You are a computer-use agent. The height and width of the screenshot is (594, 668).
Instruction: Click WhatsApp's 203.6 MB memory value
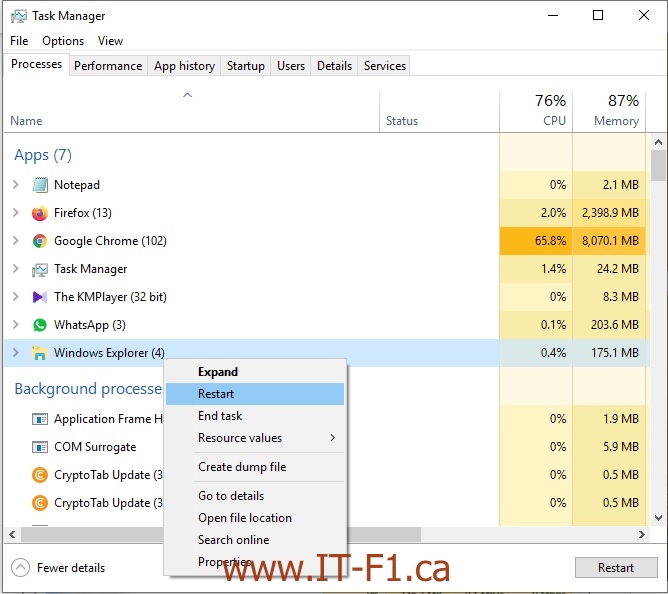(615, 325)
